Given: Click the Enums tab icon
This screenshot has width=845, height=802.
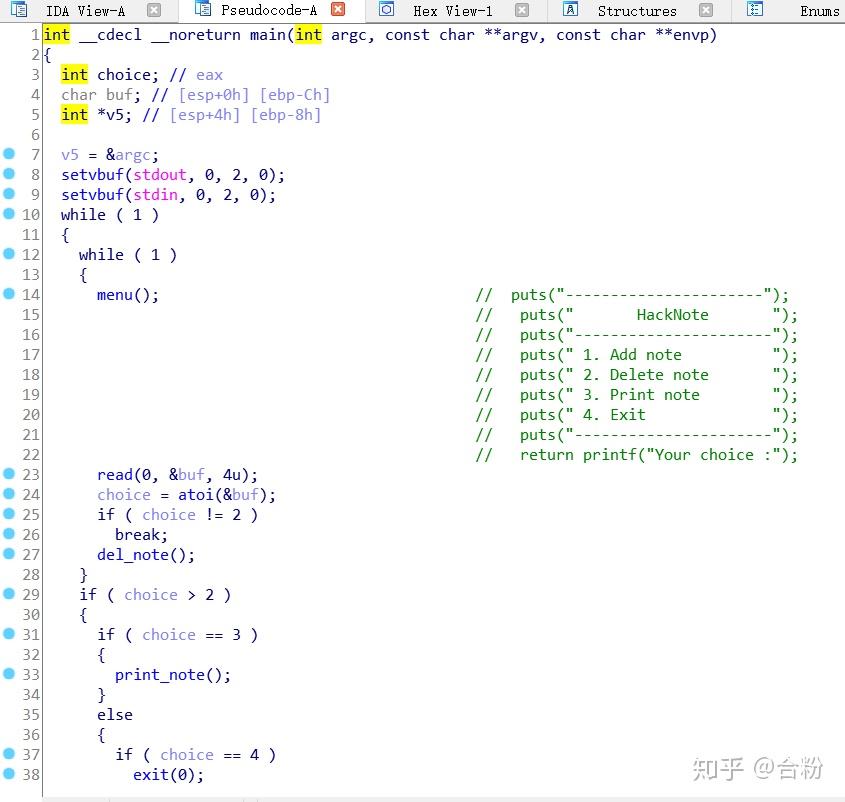Looking at the screenshot, I should pyautogui.click(x=753, y=11).
